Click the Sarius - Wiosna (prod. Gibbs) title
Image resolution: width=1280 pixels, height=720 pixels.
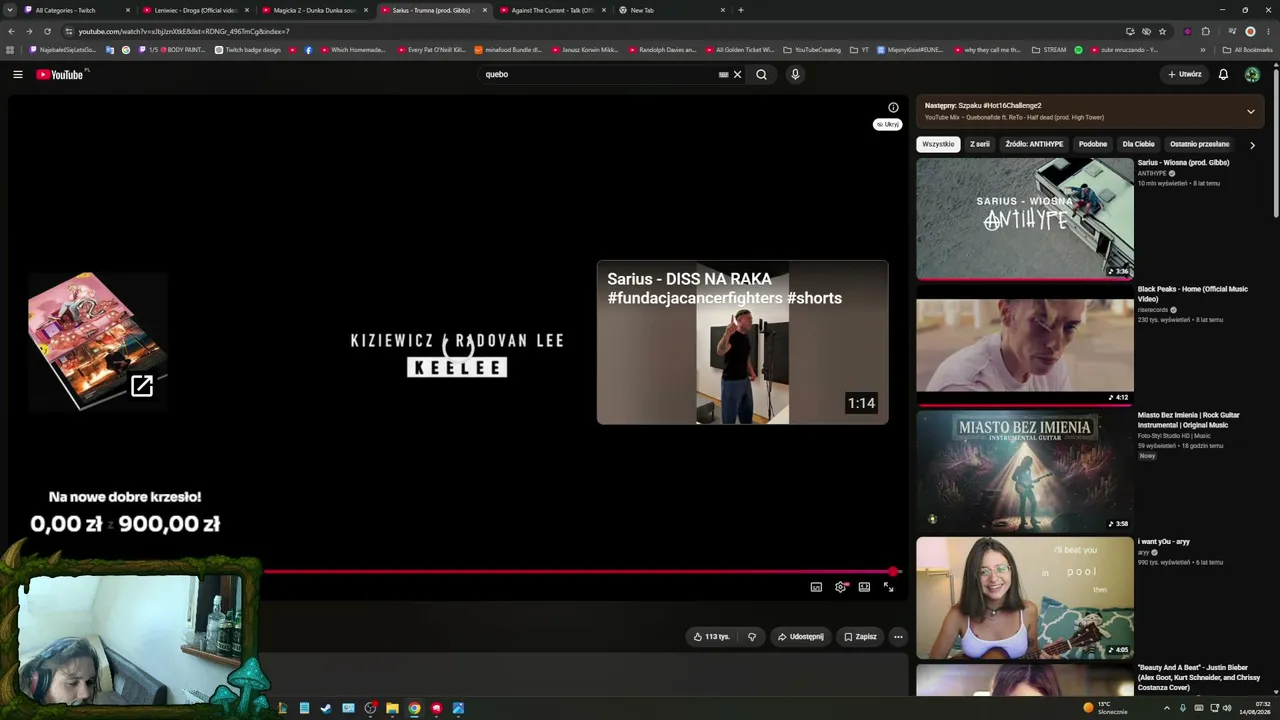1183,162
